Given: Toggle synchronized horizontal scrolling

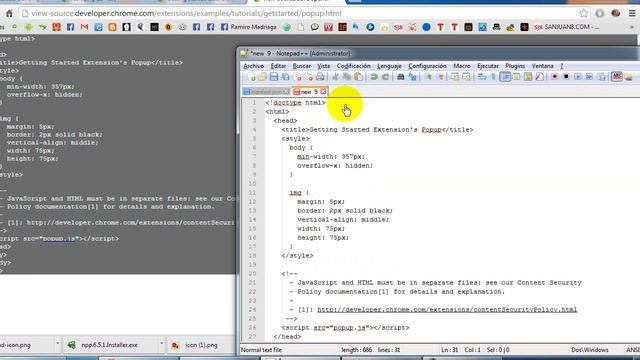Looking at the screenshot, I should pos(466,77).
